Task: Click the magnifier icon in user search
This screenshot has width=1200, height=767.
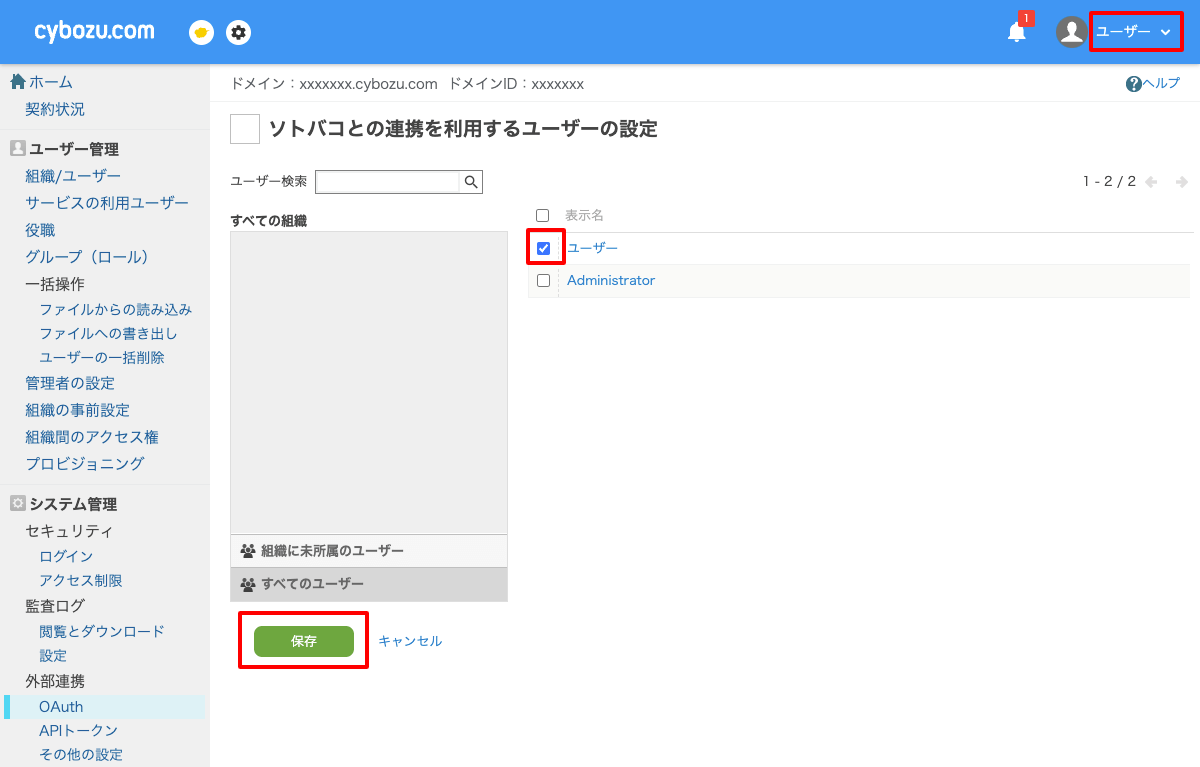Action: [471, 181]
